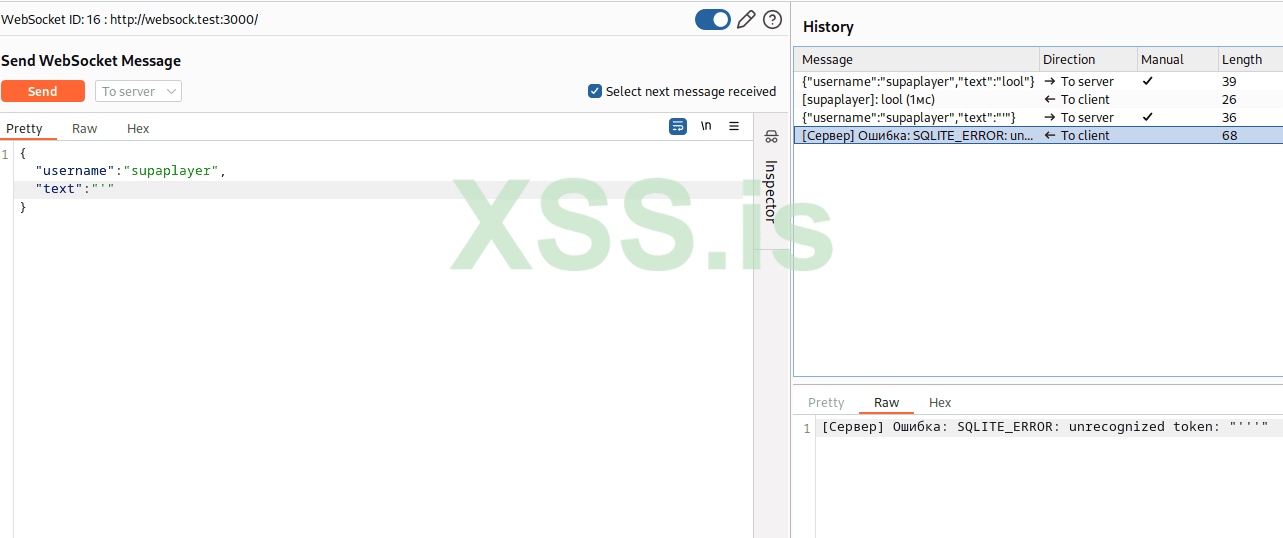Click the pencil edit icon
Image resolution: width=1283 pixels, height=538 pixels.
tap(746, 19)
